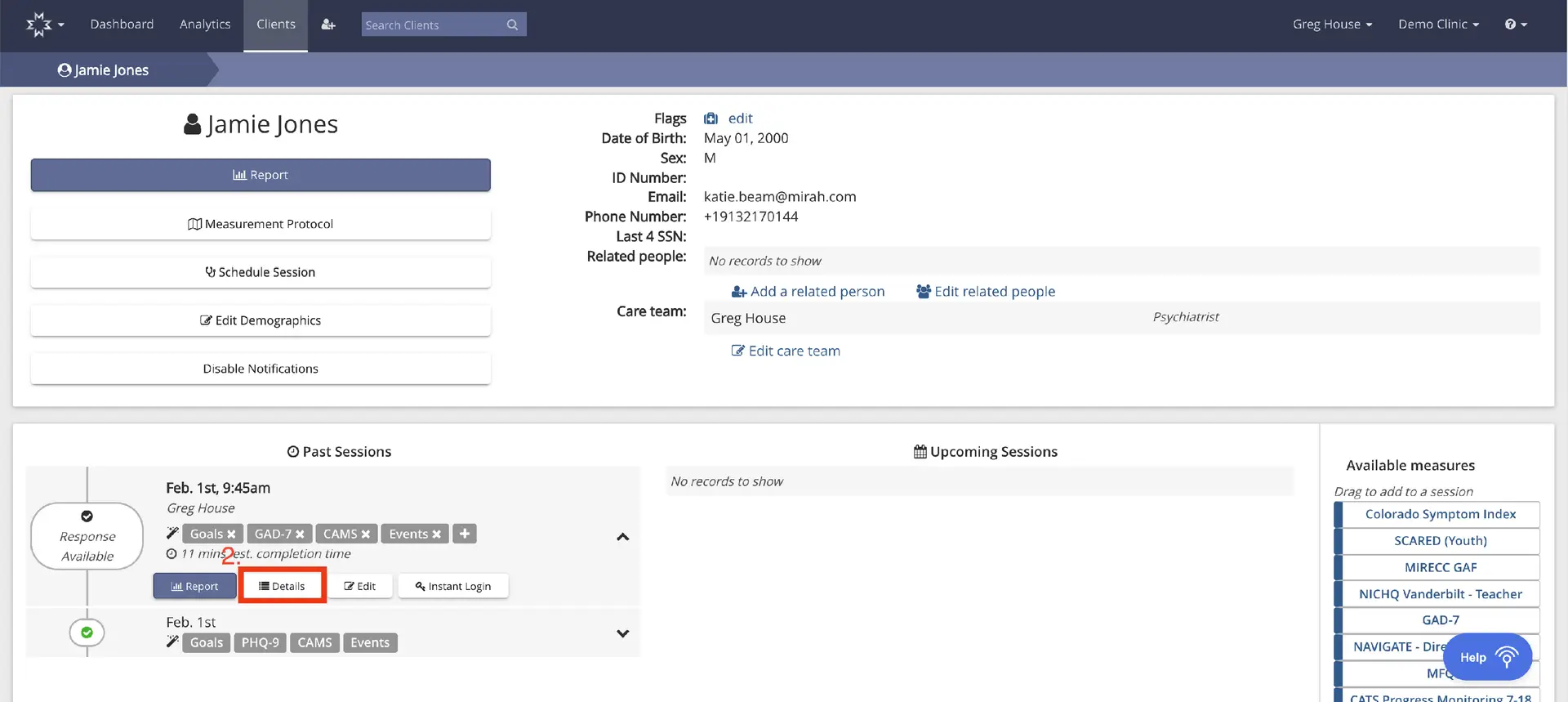
Task: Click Edit care team link
Action: tap(786, 351)
